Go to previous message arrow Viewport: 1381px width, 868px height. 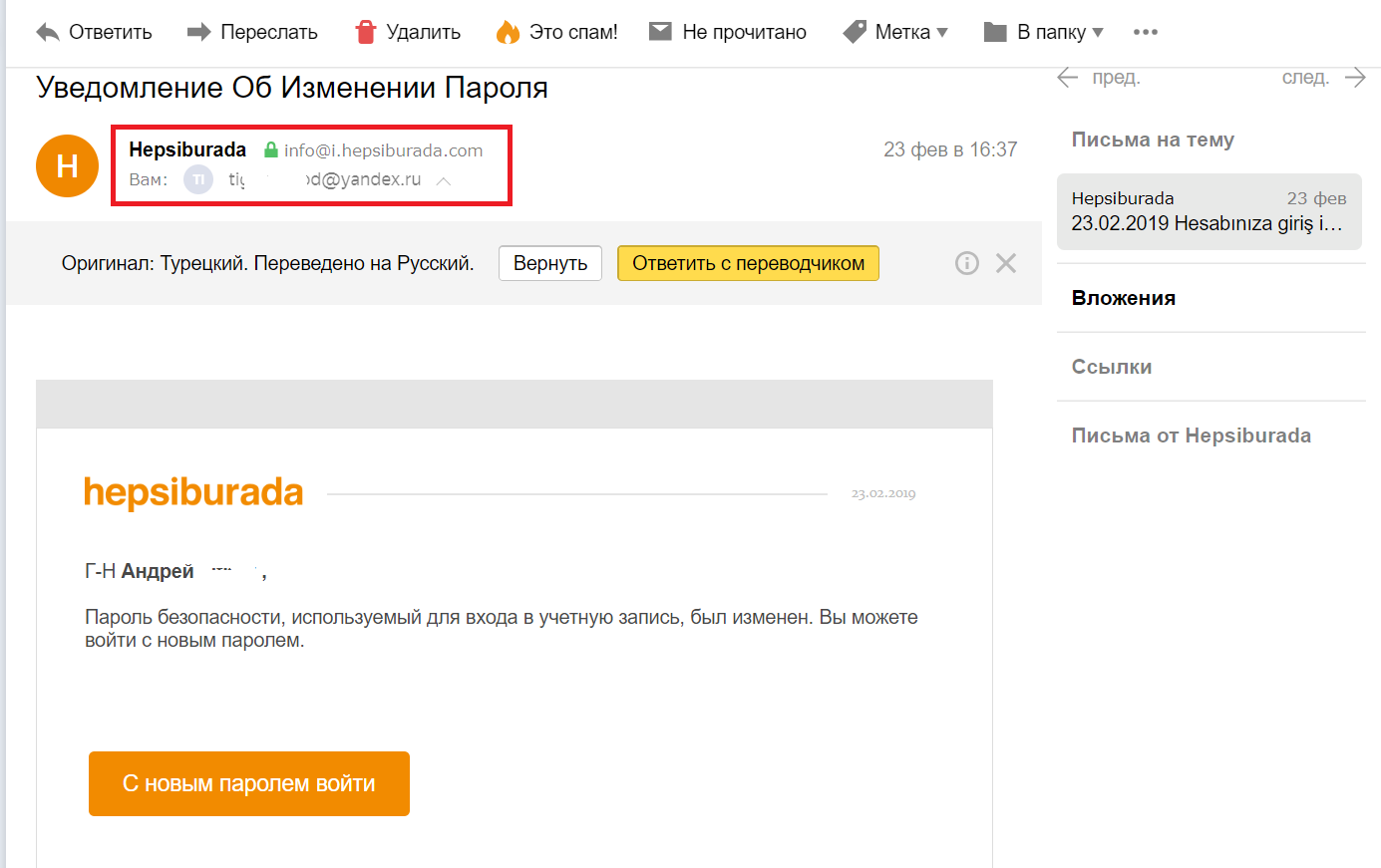[1068, 78]
